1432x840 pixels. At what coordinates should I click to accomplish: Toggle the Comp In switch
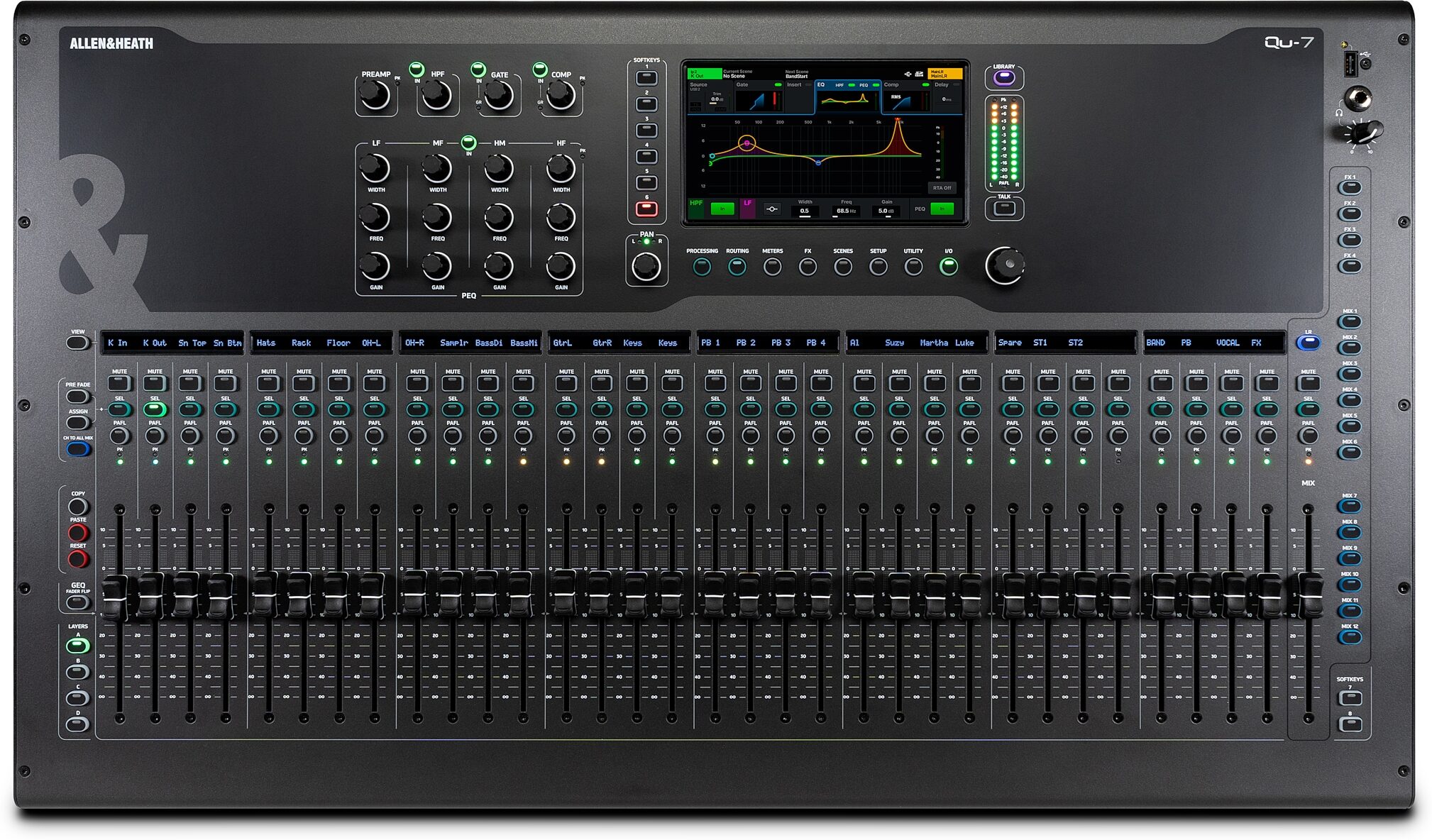(540, 70)
